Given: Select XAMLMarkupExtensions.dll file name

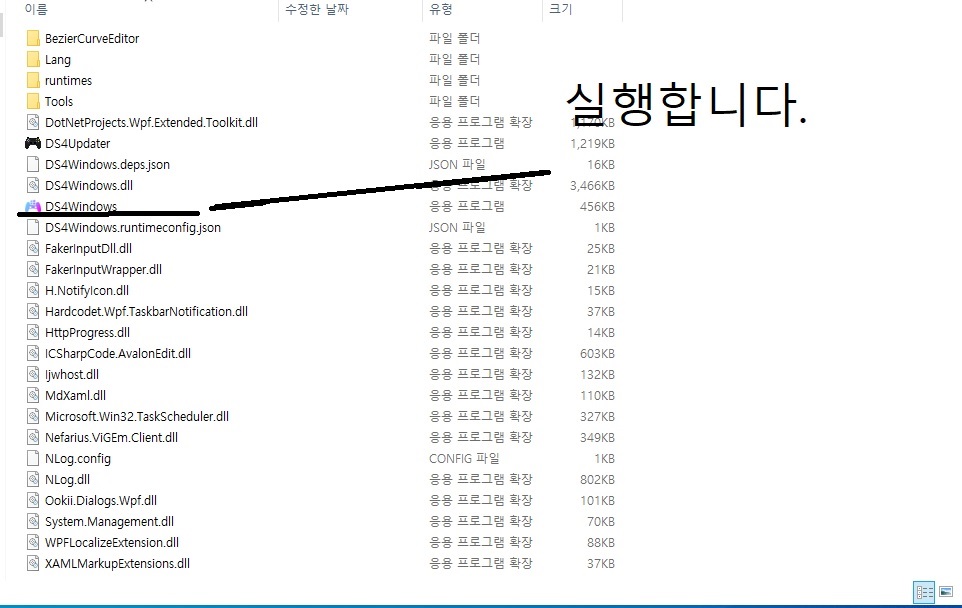Looking at the screenshot, I should [117, 563].
